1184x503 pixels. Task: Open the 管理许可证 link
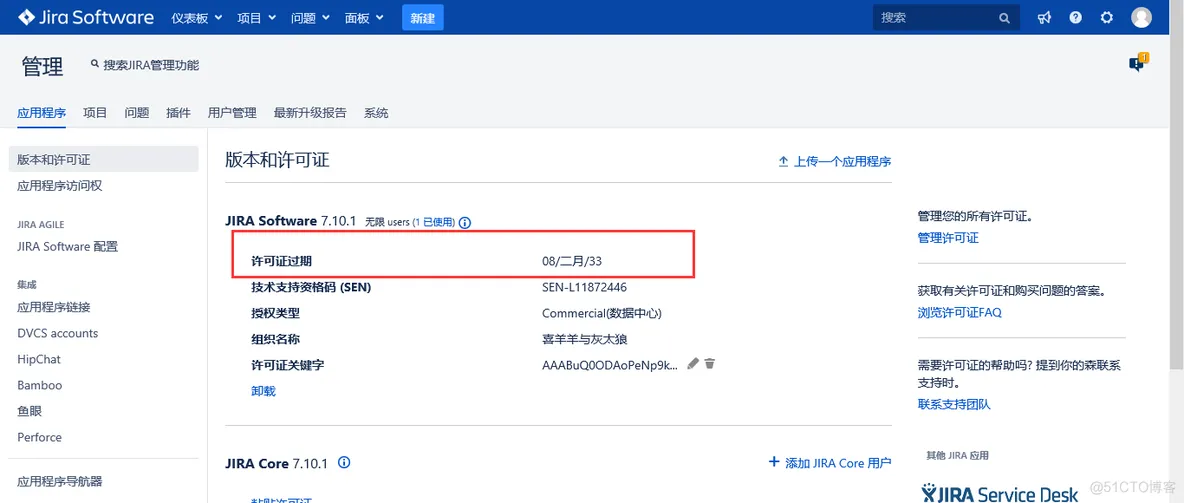pos(948,238)
